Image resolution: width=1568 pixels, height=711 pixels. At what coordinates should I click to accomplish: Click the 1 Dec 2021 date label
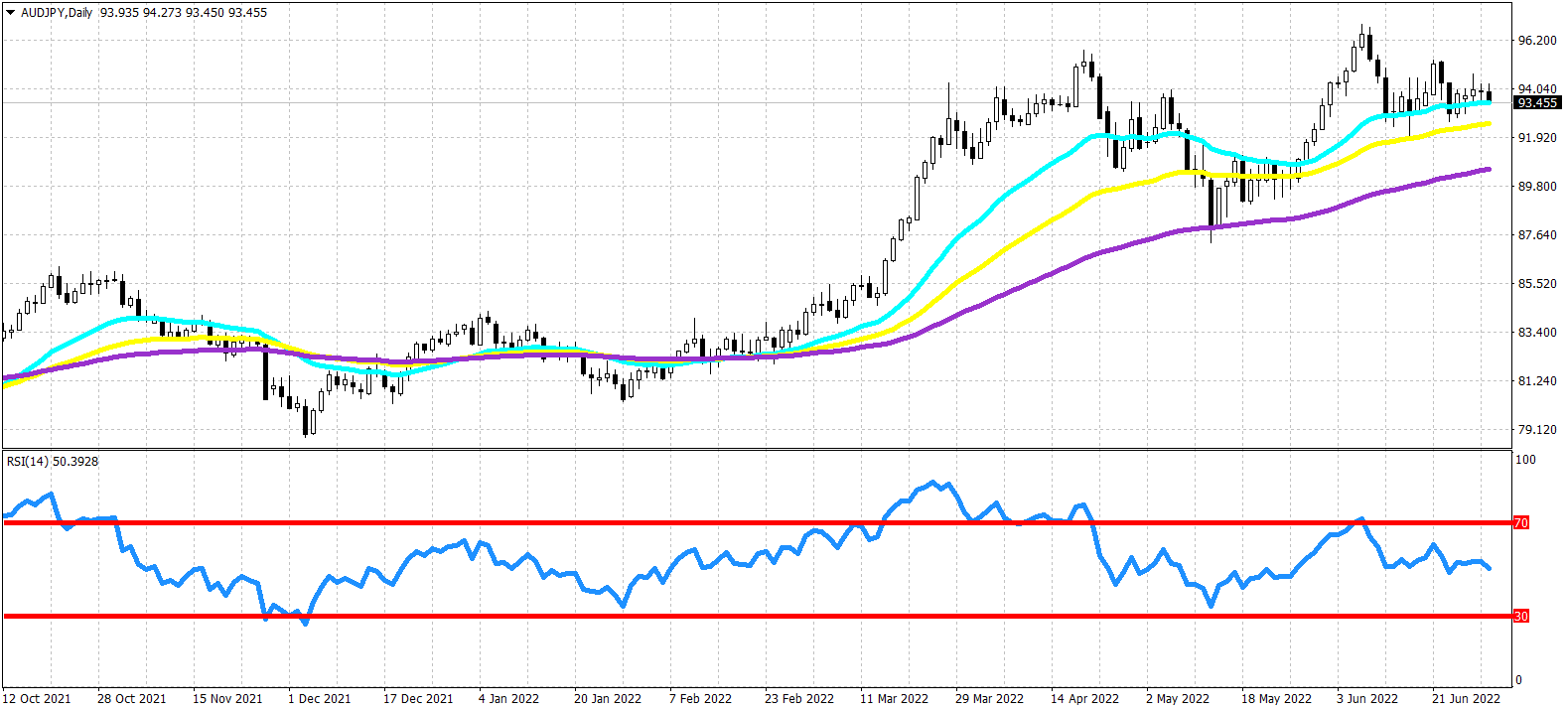pos(319,699)
